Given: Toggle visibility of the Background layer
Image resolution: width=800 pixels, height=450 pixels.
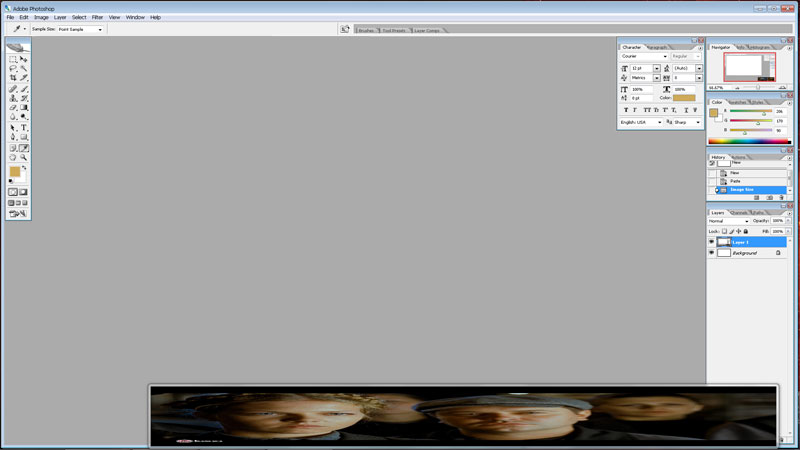Looking at the screenshot, I should (712, 253).
